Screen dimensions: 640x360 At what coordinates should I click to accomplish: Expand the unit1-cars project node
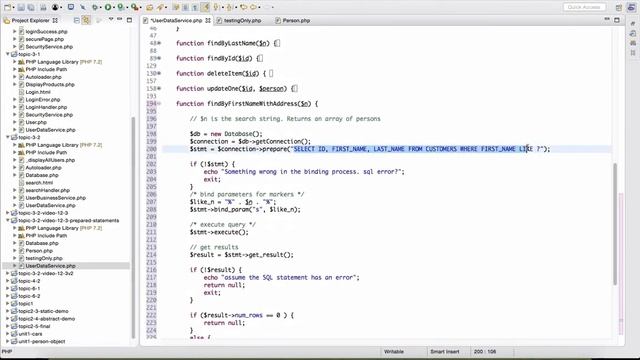click(8, 333)
